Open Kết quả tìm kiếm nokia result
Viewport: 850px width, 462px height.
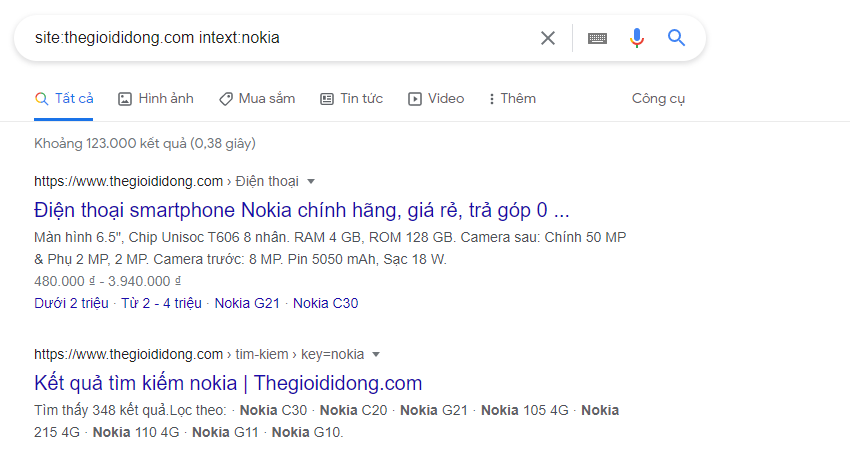[x=228, y=382]
